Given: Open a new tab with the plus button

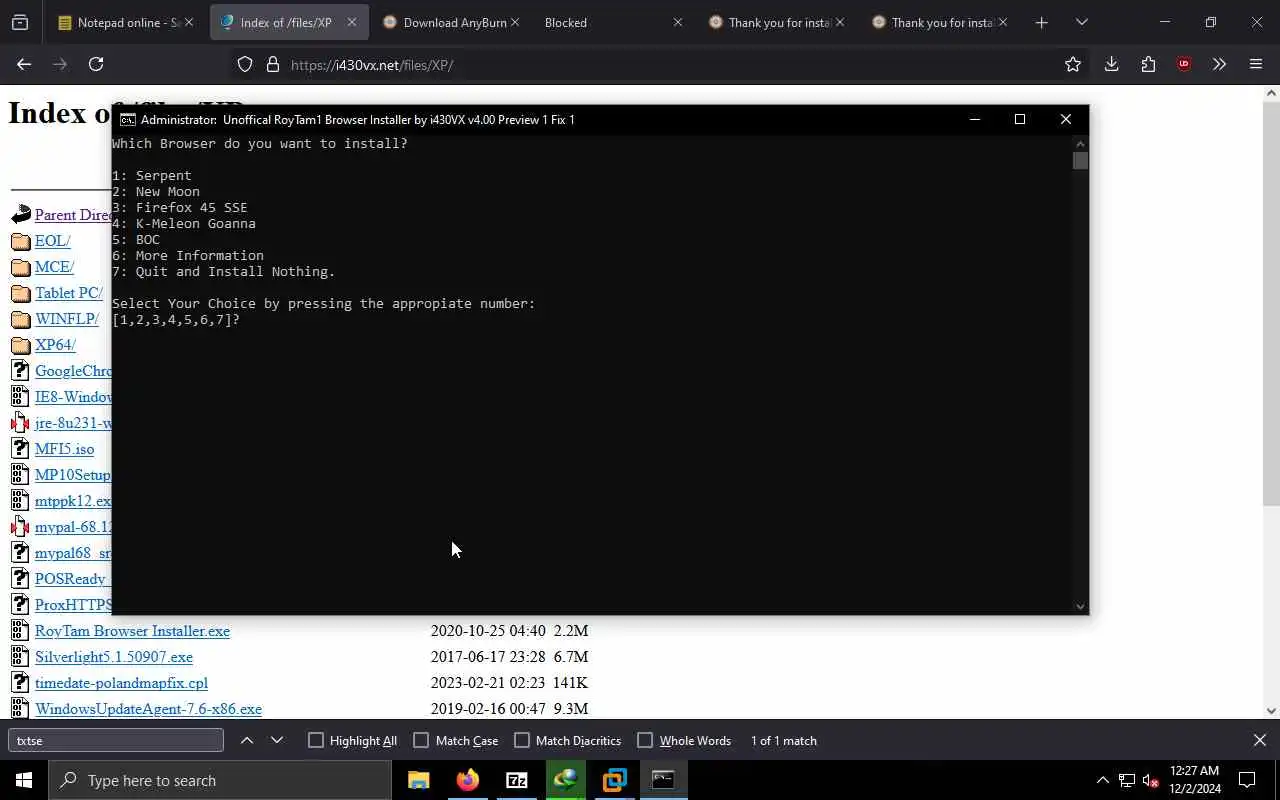Looking at the screenshot, I should point(1041,22).
